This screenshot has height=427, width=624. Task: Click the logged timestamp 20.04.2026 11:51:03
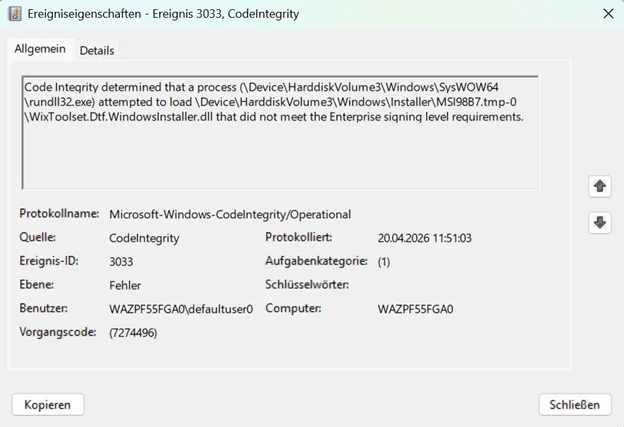[x=425, y=238]
